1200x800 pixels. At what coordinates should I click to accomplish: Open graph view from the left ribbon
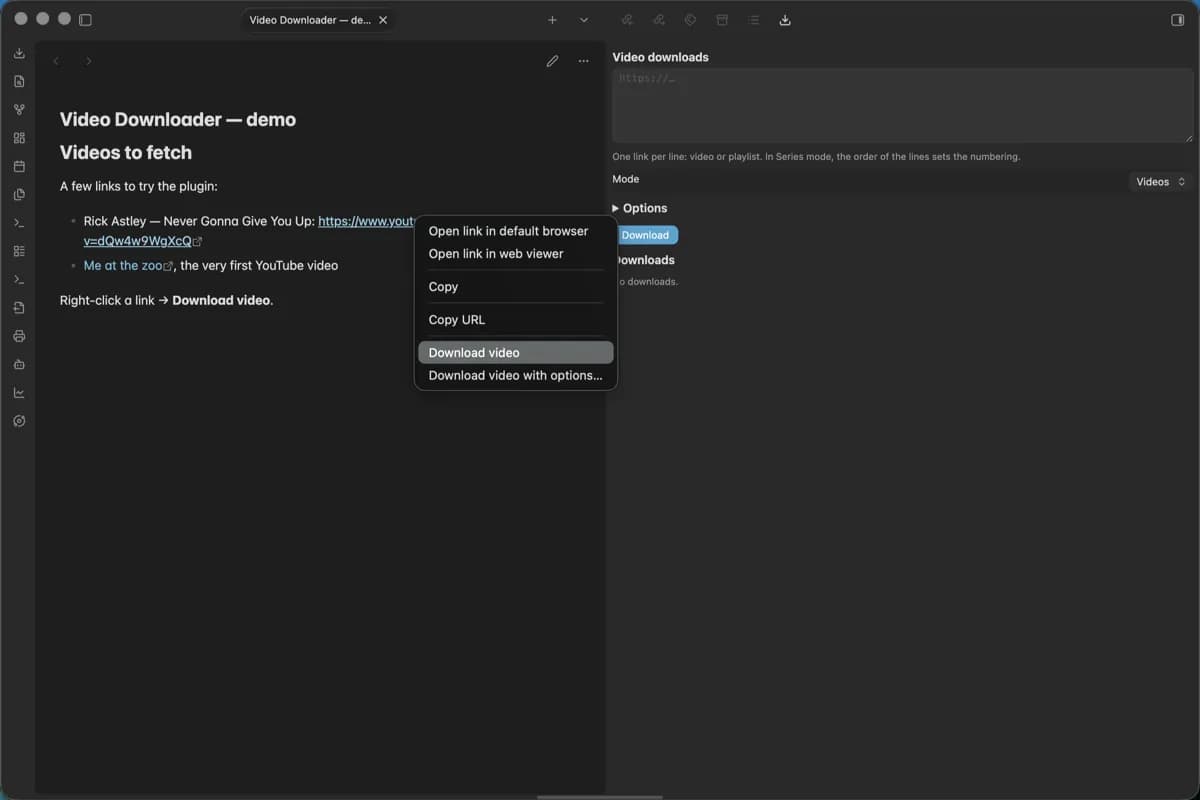coord(19,110)
